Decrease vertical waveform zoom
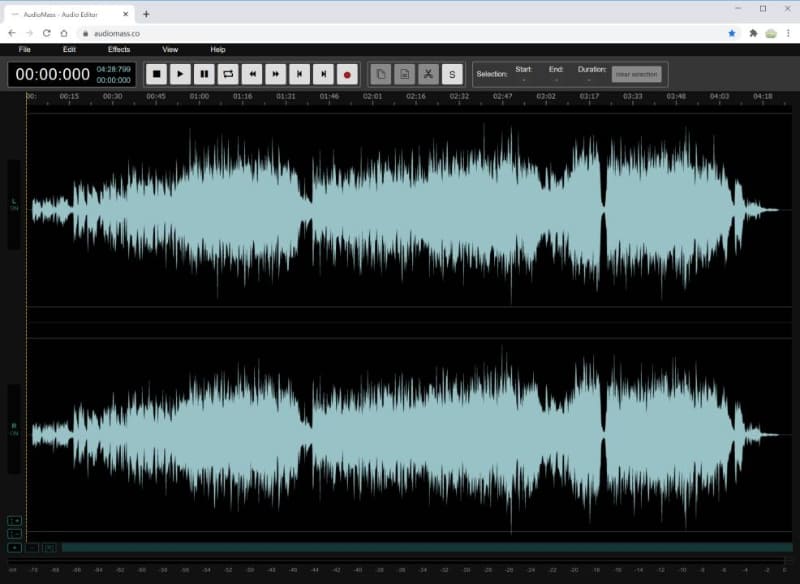The width and height of the screenshot is (800, 584). point(14,534)
